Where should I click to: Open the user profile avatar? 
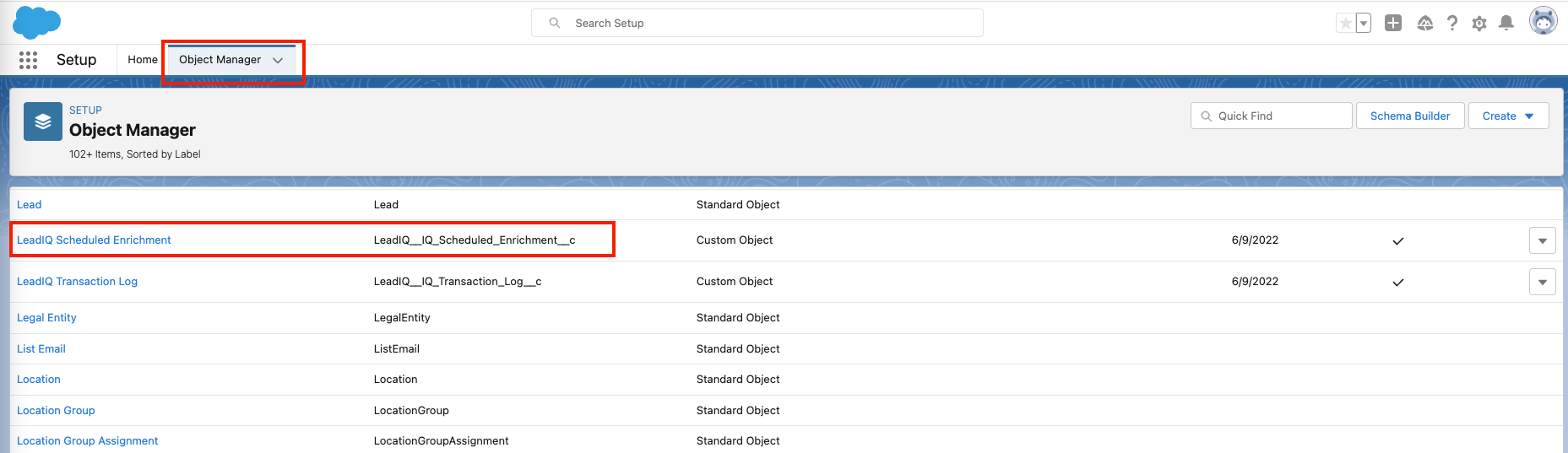[1543, 22]
